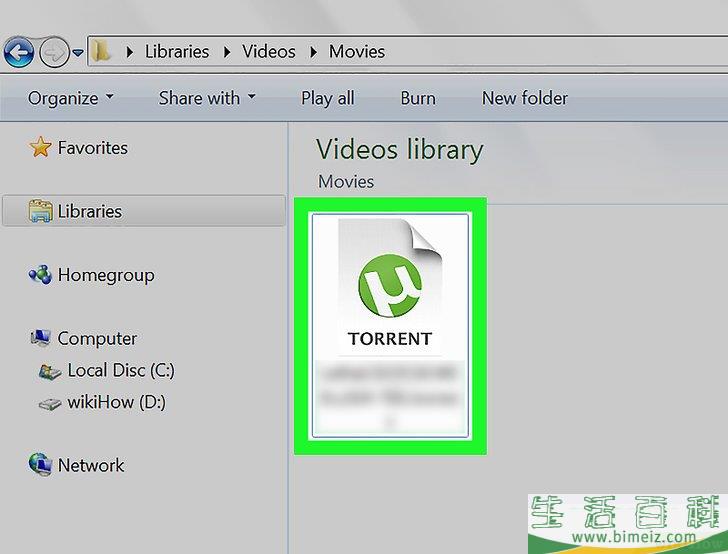Image resolution: width=728 pixels, height=554 pixels.
Task: Open the recent locations dropdown arrow
Action: (78, 53)
